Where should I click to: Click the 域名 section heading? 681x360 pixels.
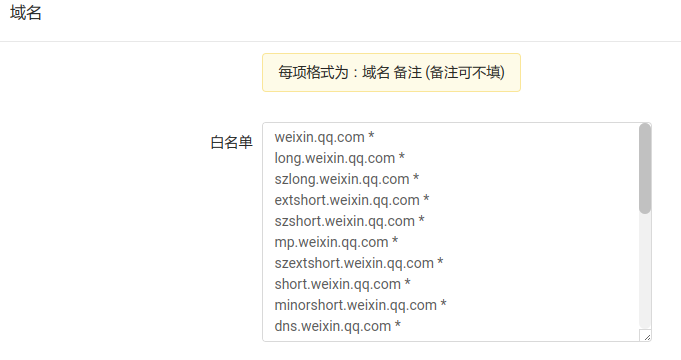point(26,13)
